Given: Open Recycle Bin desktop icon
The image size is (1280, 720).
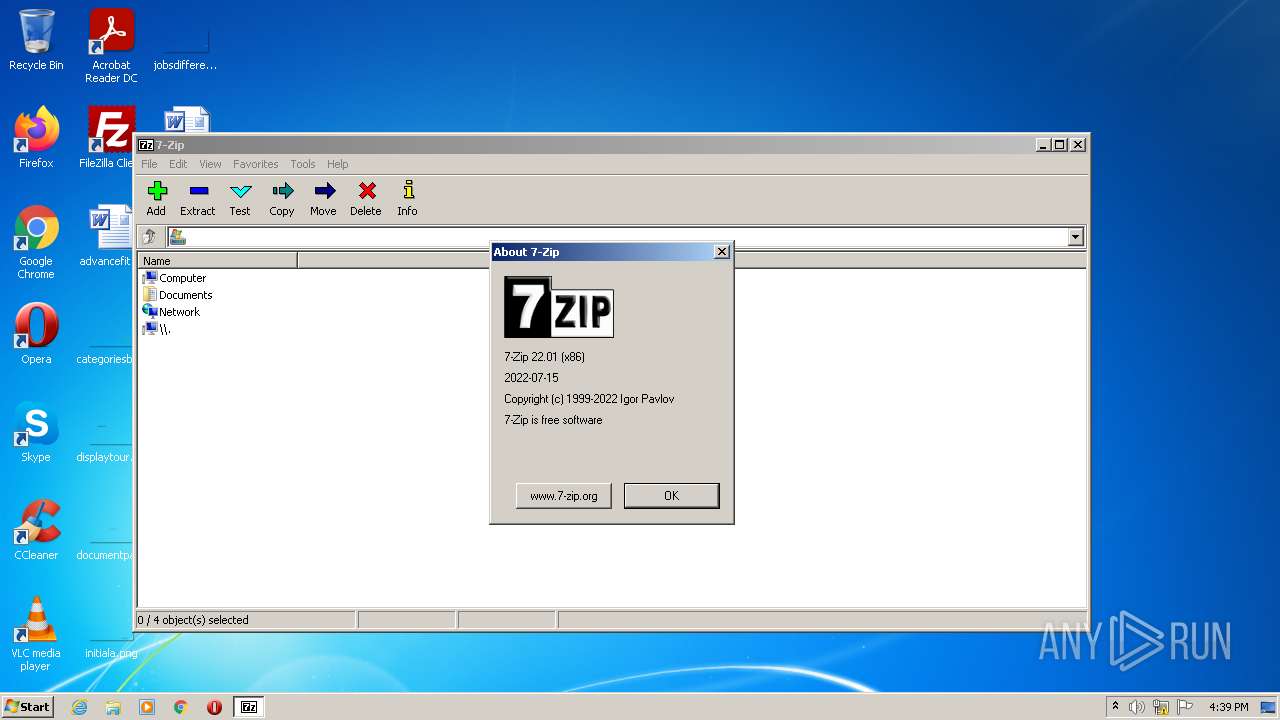Looking at the screenshot, I should point(36,40).
